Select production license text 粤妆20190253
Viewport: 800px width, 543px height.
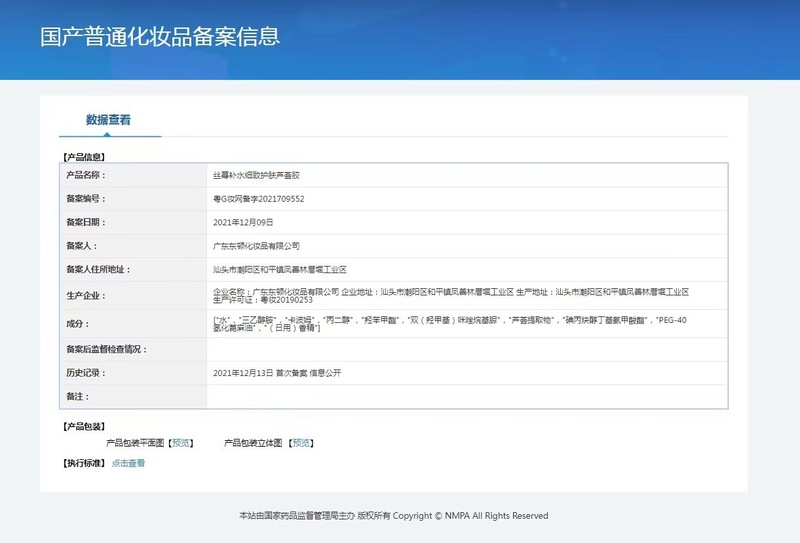(286, 300)
